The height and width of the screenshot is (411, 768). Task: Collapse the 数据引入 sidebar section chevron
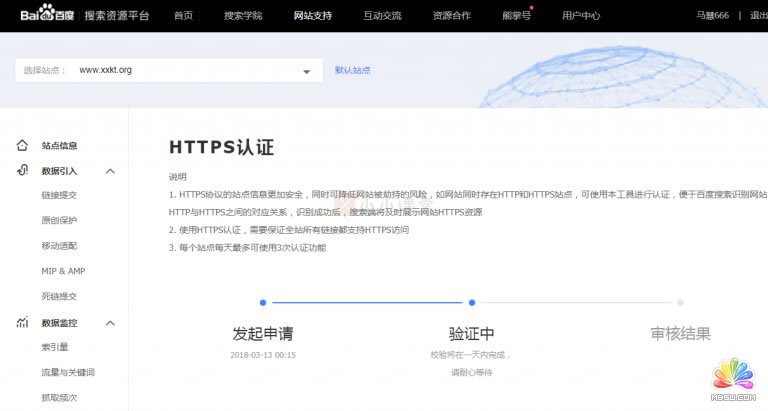(110, 171)
